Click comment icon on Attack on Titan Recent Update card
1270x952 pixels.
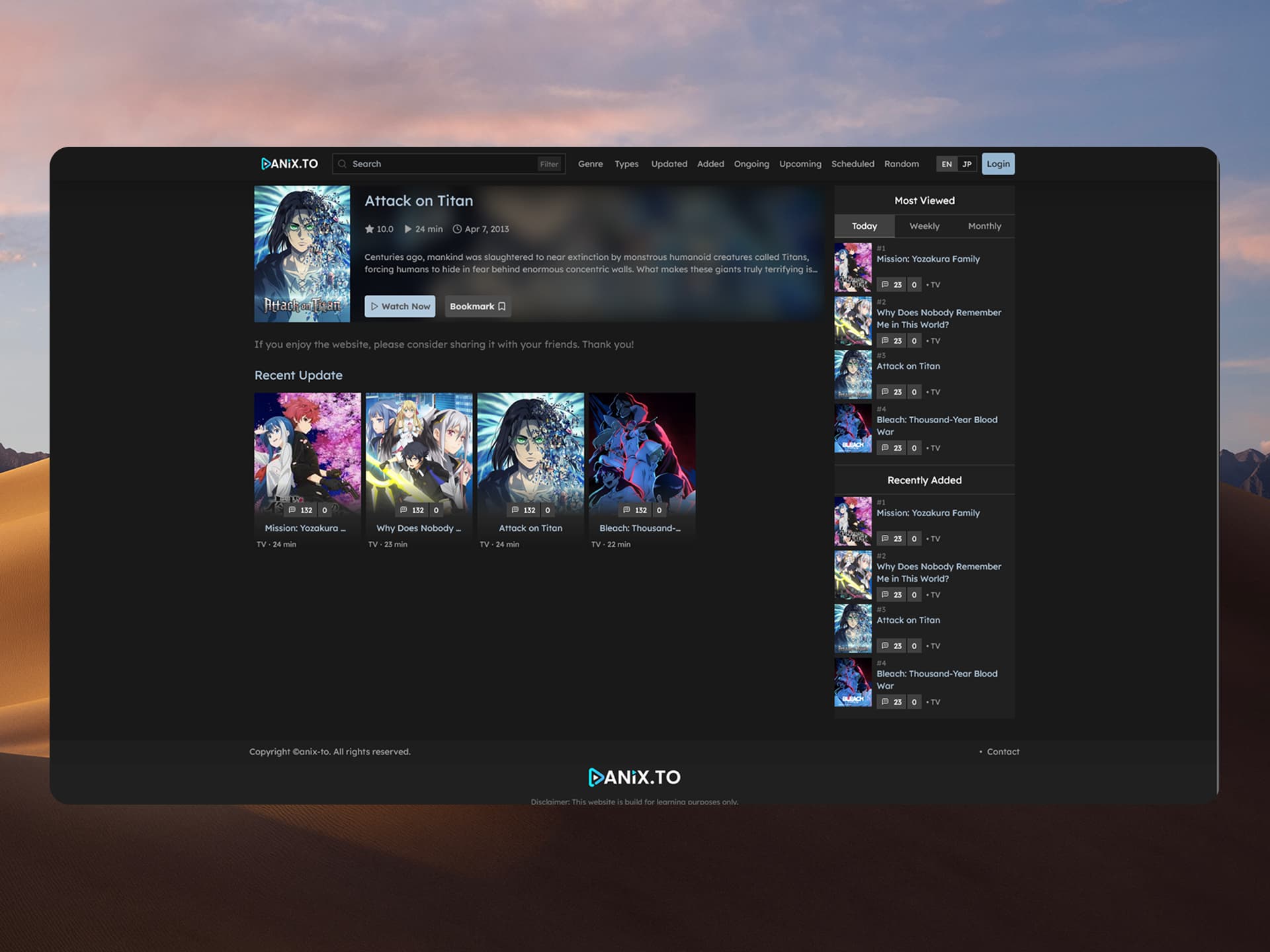coord(515,510)
